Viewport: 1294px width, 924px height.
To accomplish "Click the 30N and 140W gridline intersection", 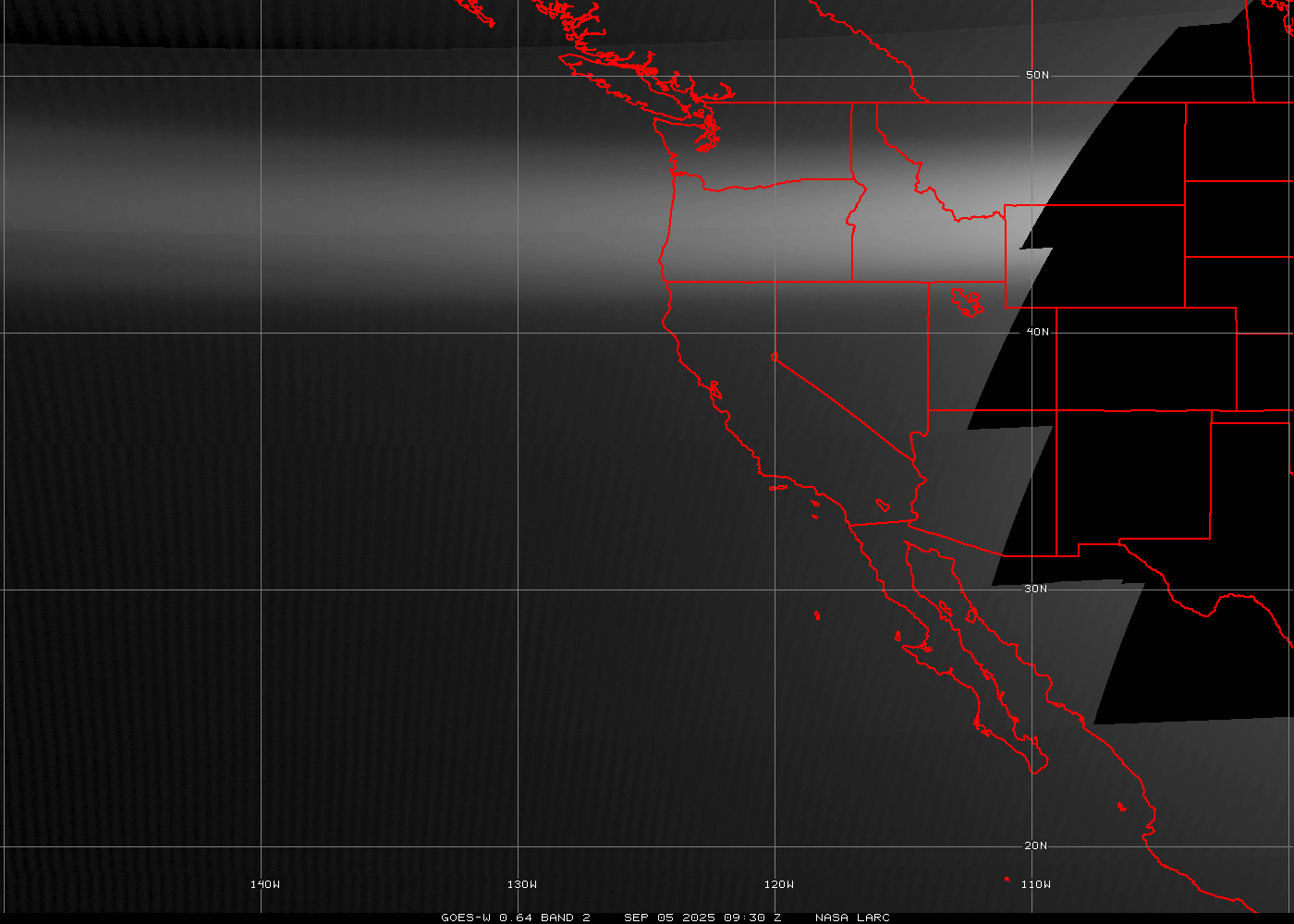I will (262, 590).
